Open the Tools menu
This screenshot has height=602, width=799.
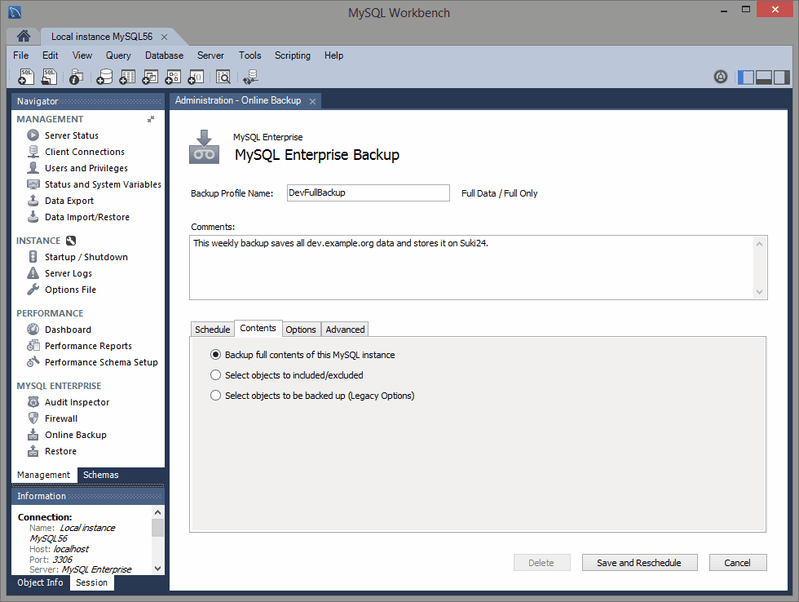point(250,55)
